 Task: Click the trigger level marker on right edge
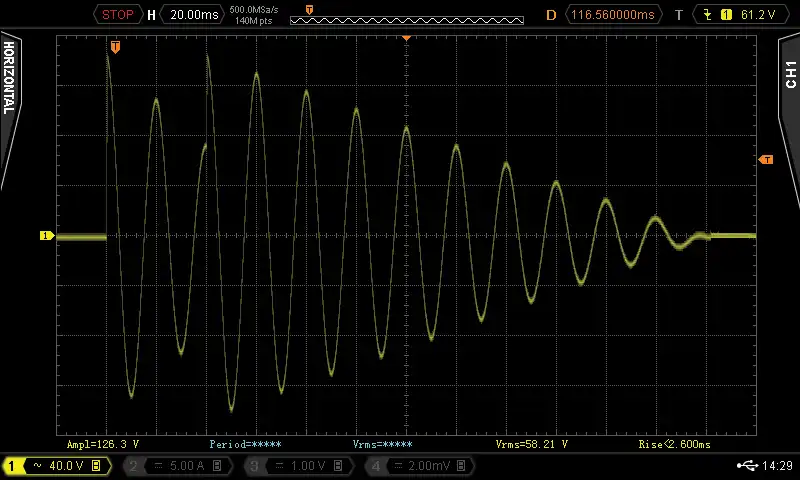click(766, 160)
